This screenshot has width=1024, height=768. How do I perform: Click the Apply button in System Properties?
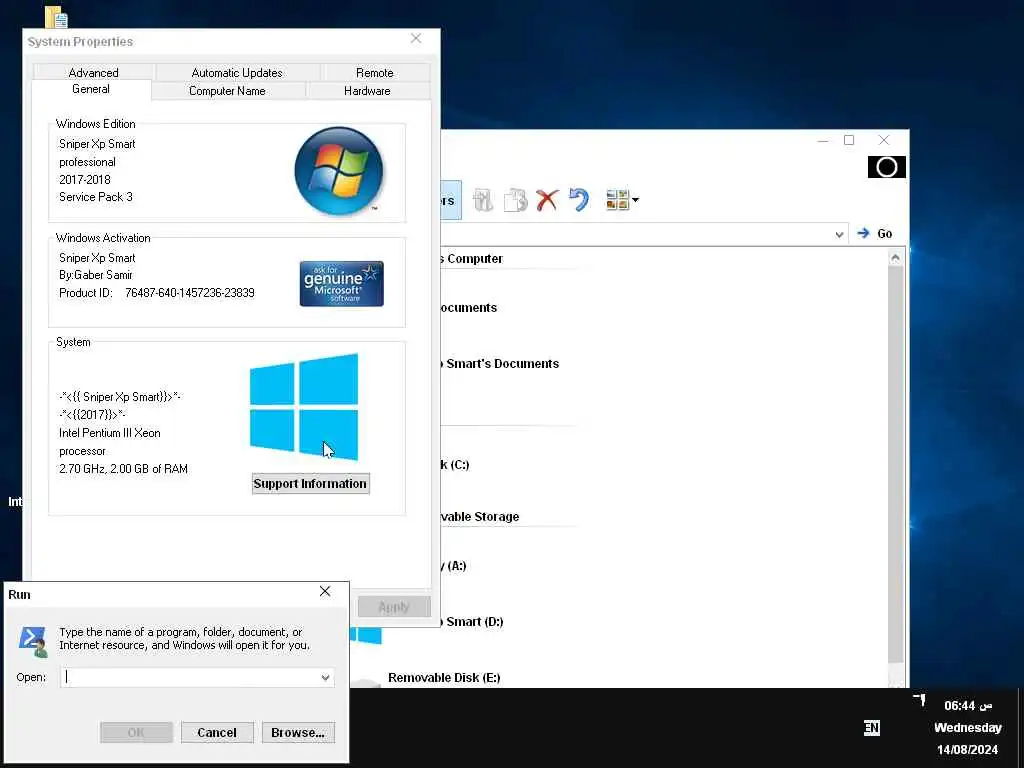click(x=394, y=607)
